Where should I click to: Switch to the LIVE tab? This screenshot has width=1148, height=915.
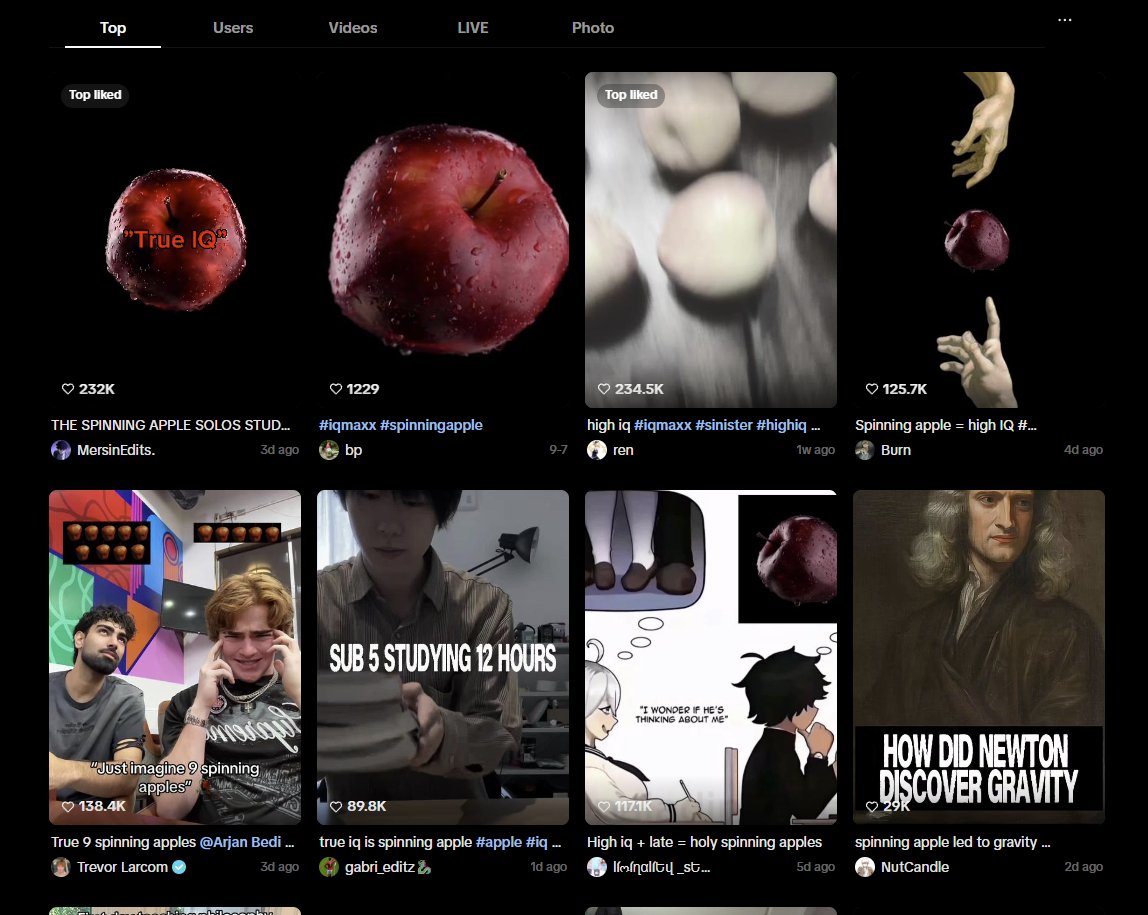(x=473, y=28)
